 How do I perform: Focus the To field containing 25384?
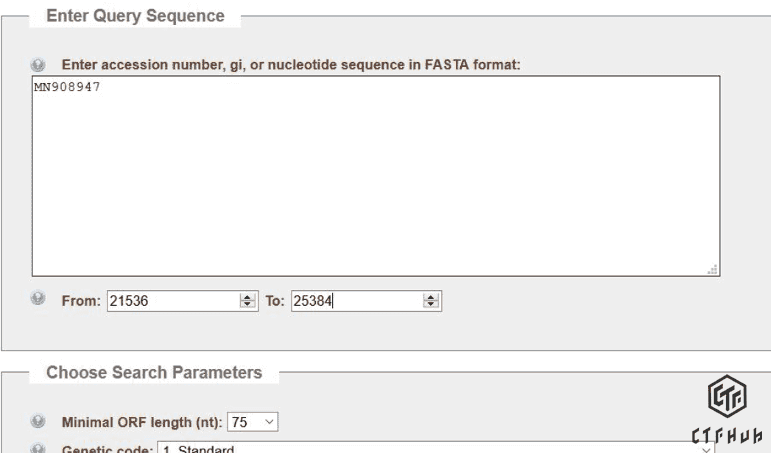[356, 299]
